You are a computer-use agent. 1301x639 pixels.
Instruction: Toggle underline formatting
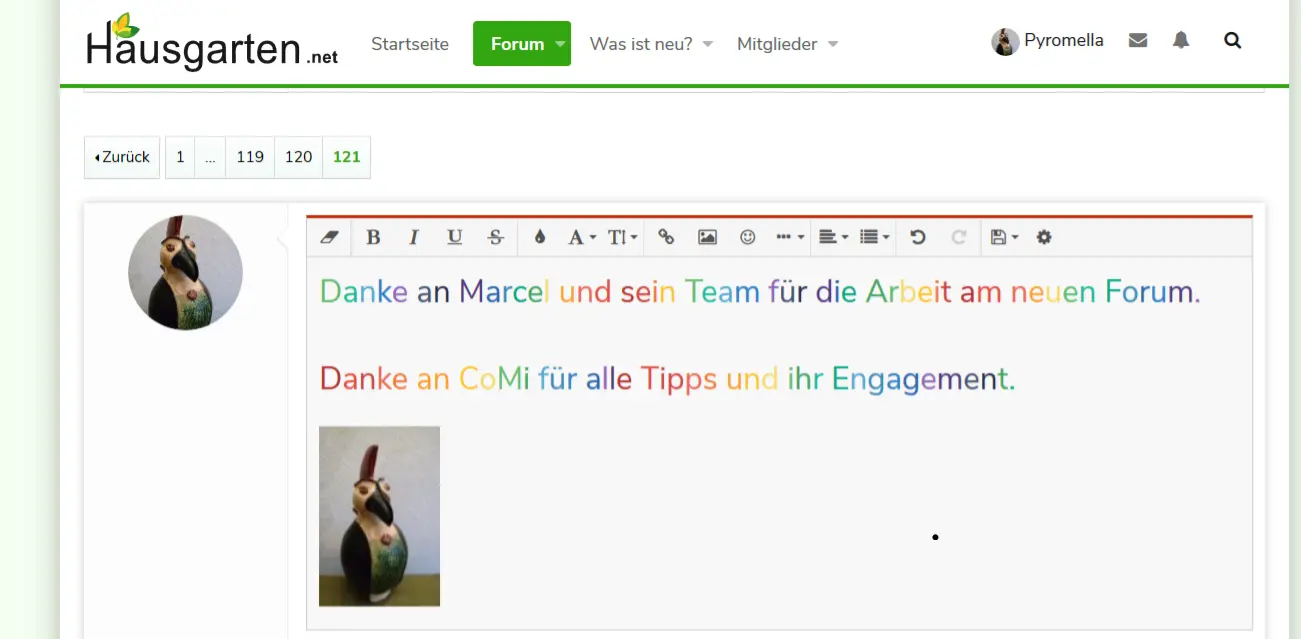pos(454,237)
